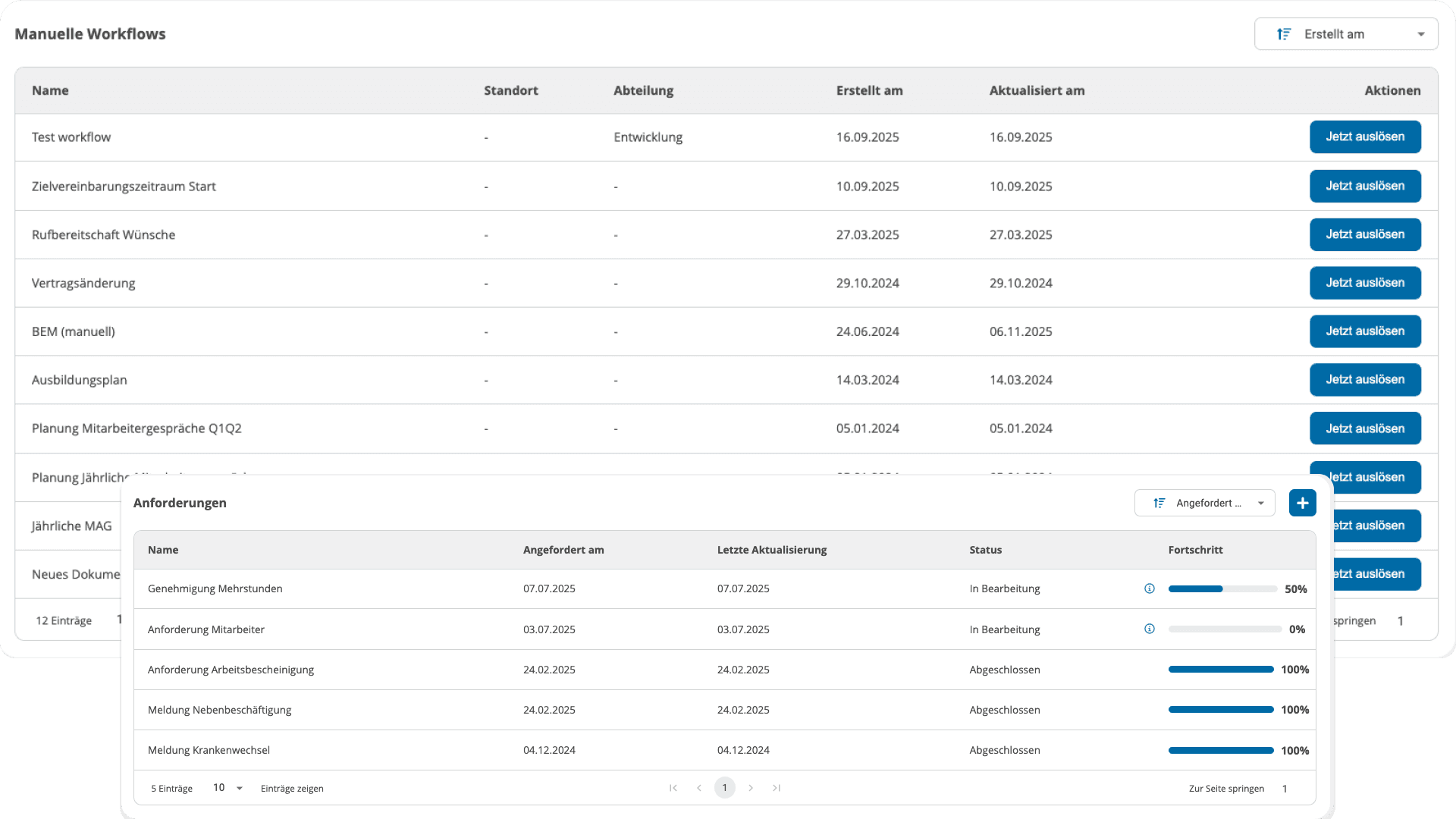Screen dimensions: 1456x819
Task: Click Abgeschlossen status of Meldung Krankenwechsel
Action: click(x=1004, y=750)
